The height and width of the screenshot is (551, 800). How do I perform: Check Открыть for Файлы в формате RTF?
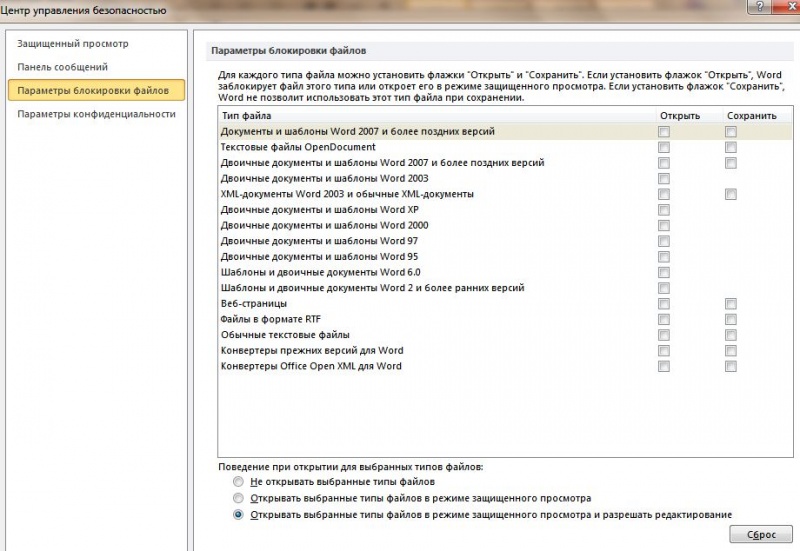(x=664, y=319)
